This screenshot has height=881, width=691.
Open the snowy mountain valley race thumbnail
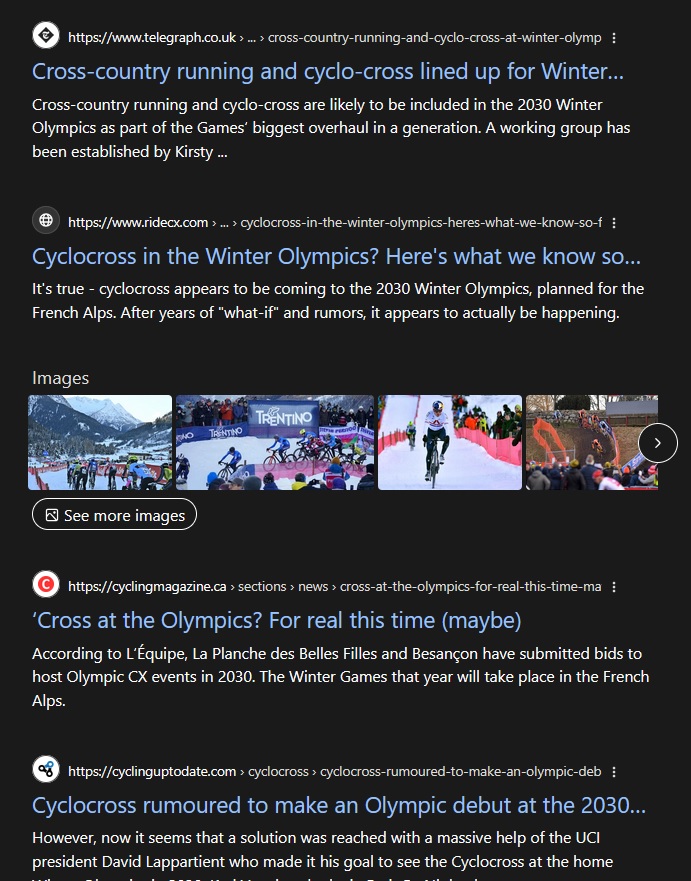coord(100,442)
